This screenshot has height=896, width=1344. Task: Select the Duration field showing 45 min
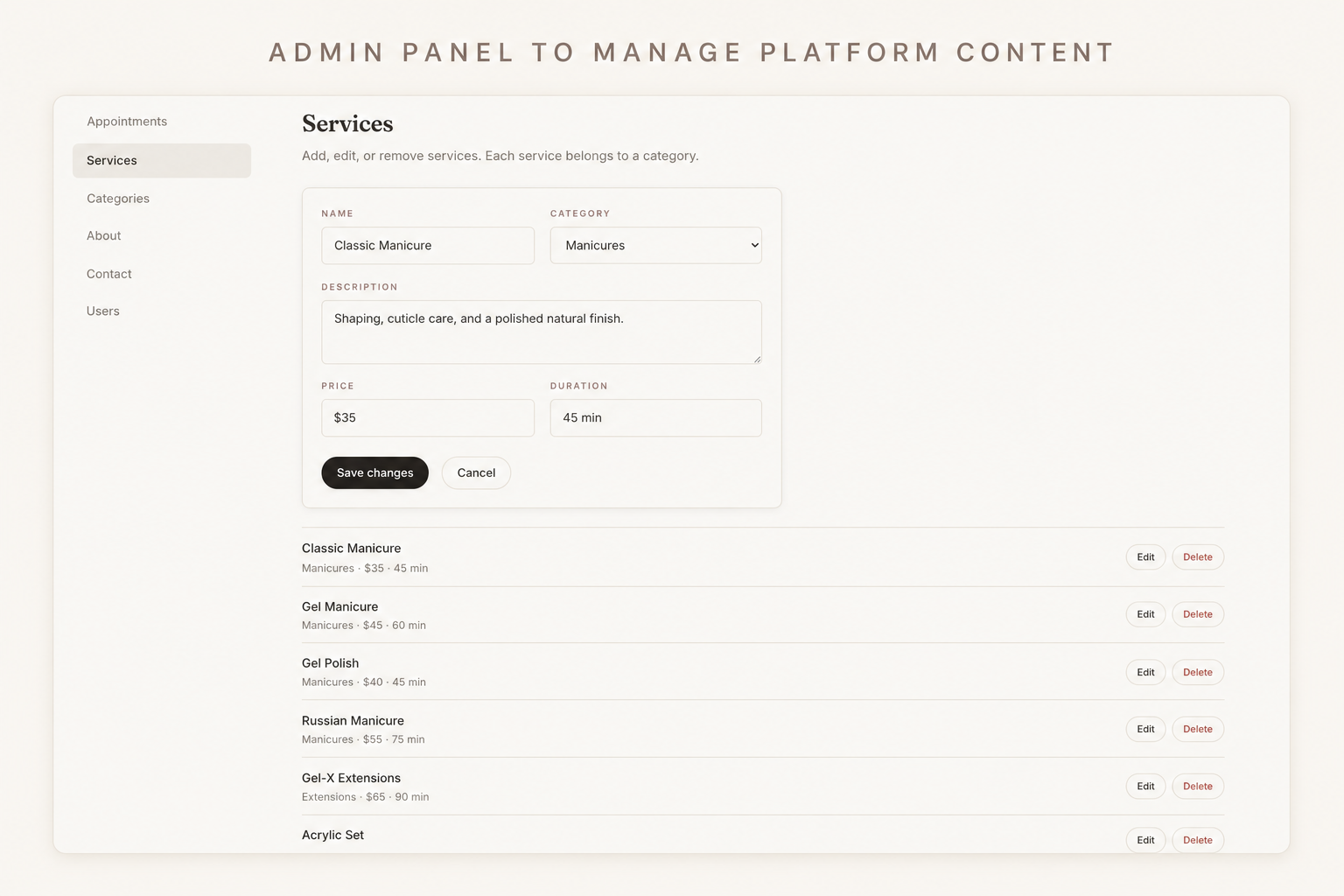pyautogui.click(x=655, y=418)
